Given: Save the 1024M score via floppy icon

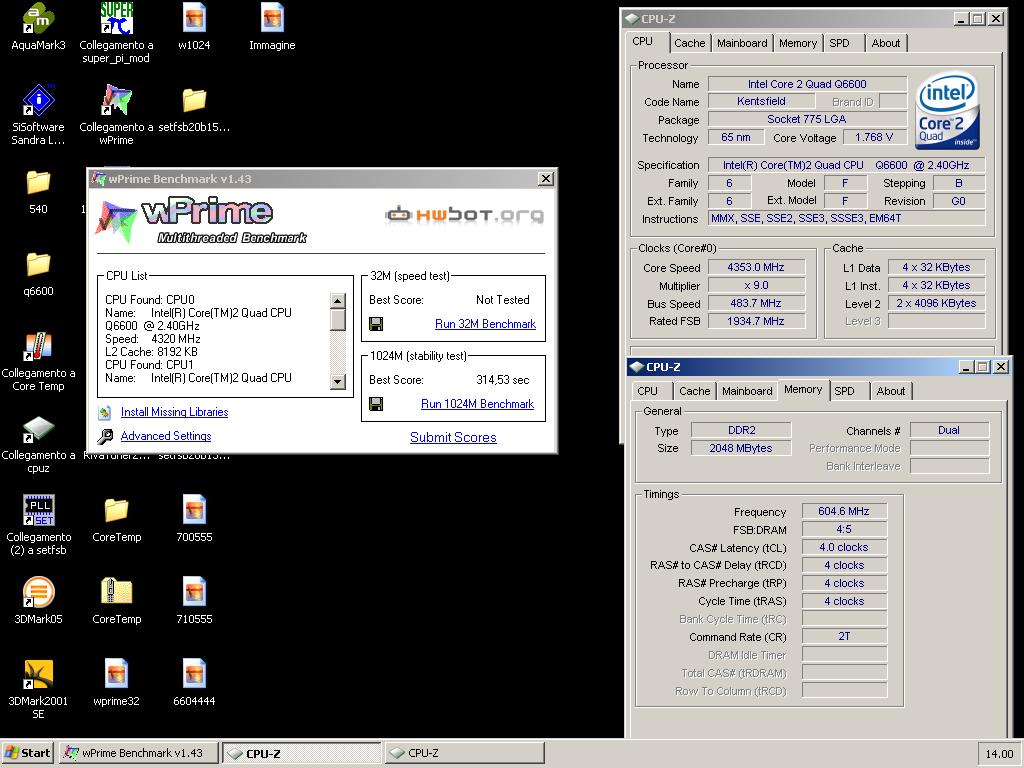Looking at the screenshot, I should point(376,404).
